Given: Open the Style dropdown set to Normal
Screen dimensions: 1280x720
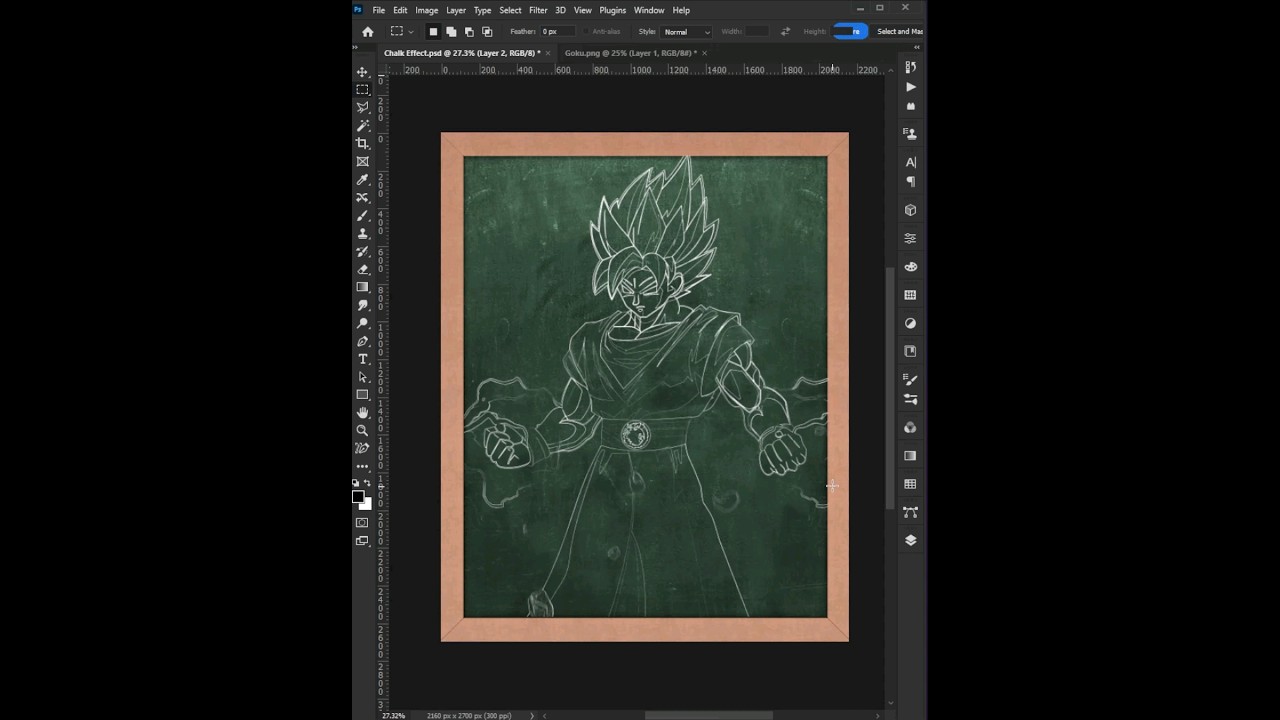Looking at the screenshot, I should [686, 32].
